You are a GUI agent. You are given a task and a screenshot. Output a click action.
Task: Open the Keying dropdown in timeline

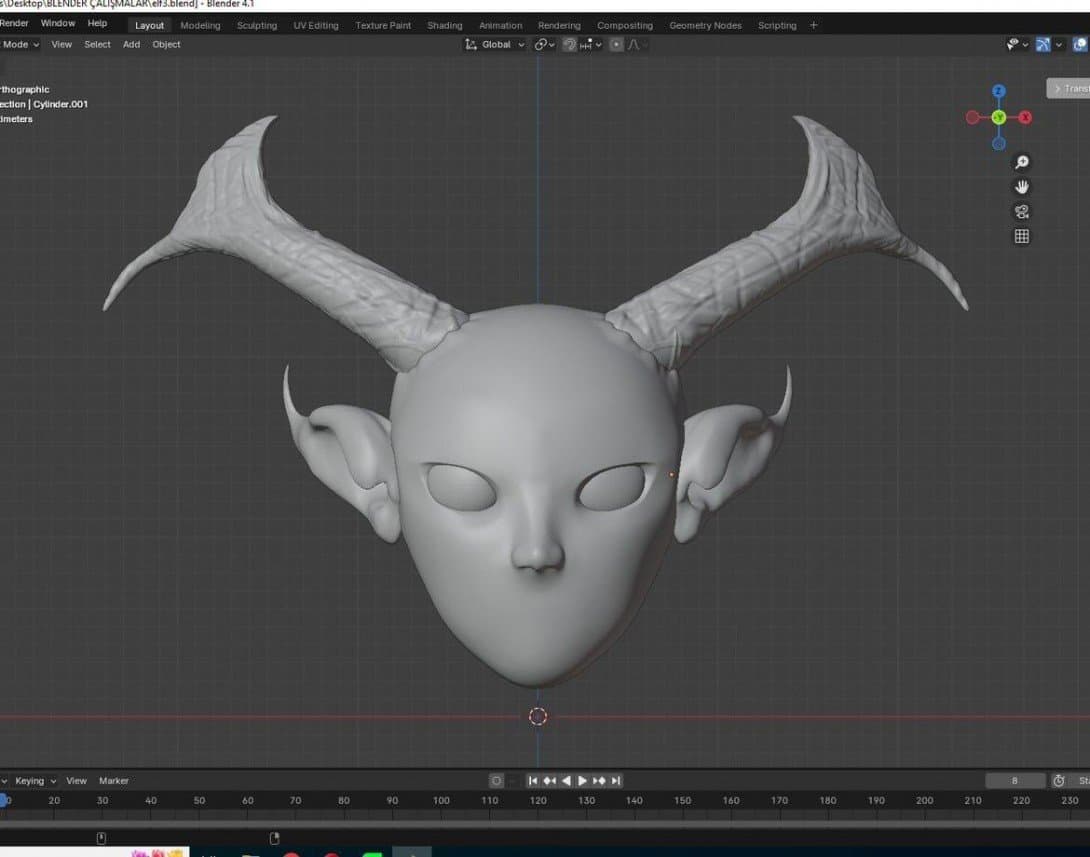[x=35, y=781]
